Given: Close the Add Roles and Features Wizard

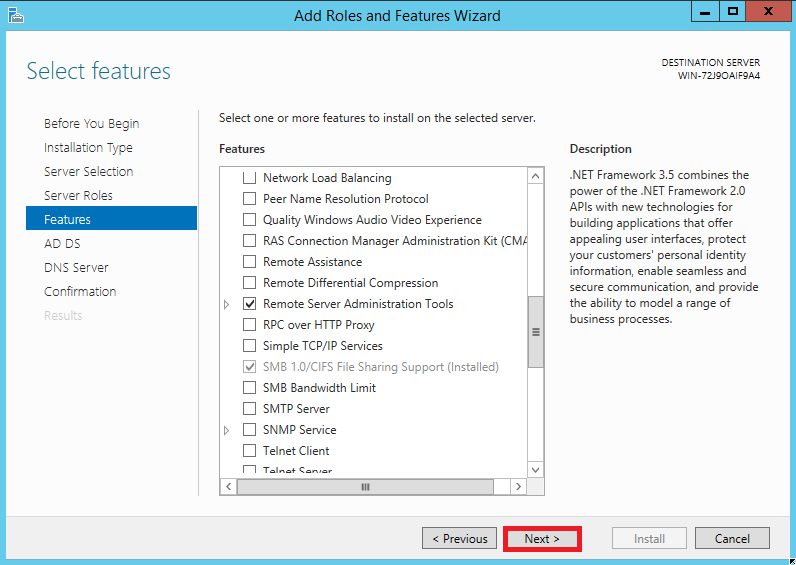Looking at the screenshot, I should click(x=769, y=12).
